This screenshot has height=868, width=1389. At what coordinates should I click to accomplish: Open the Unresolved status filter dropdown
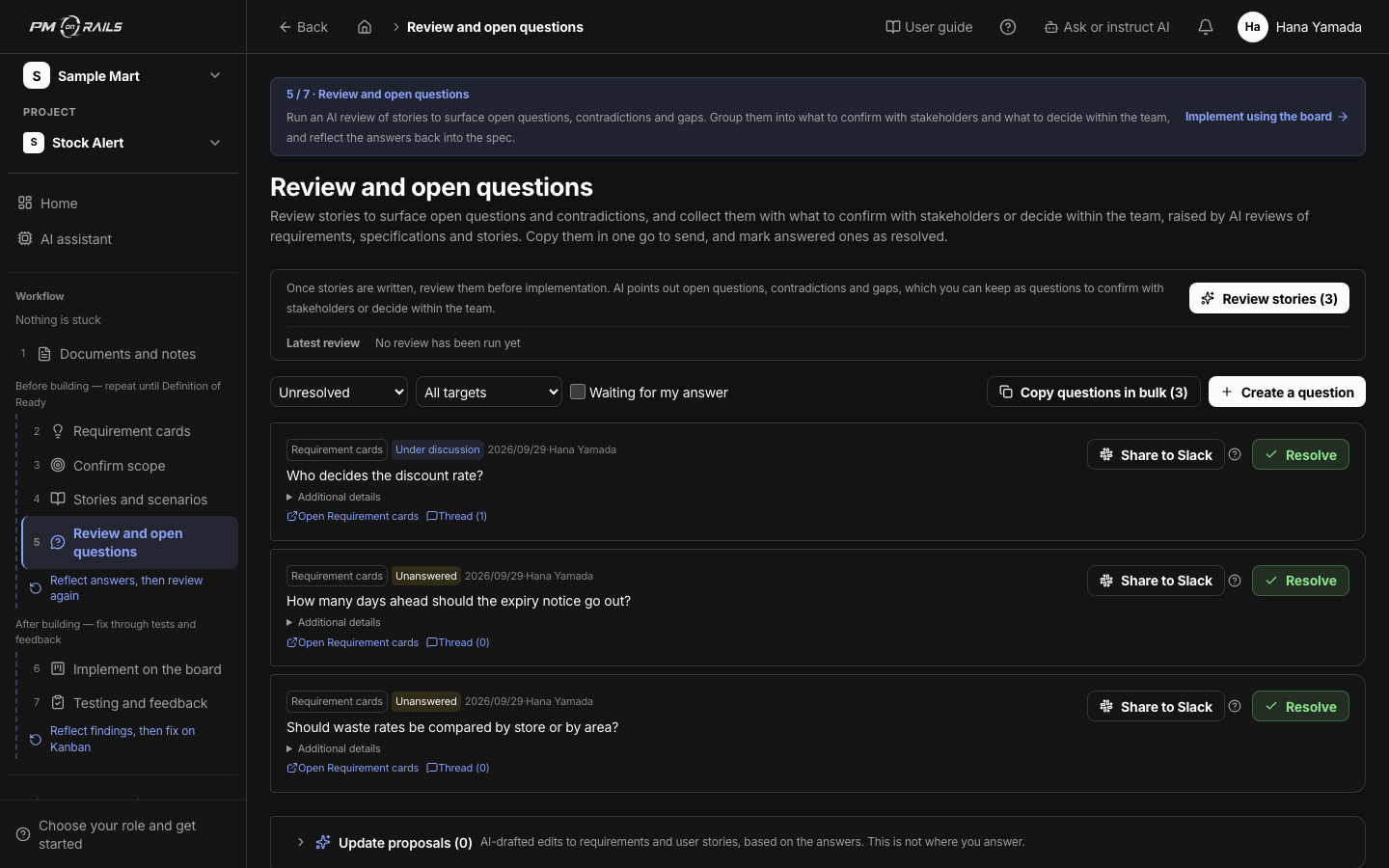pyautogui.click(x=339, y=392)
